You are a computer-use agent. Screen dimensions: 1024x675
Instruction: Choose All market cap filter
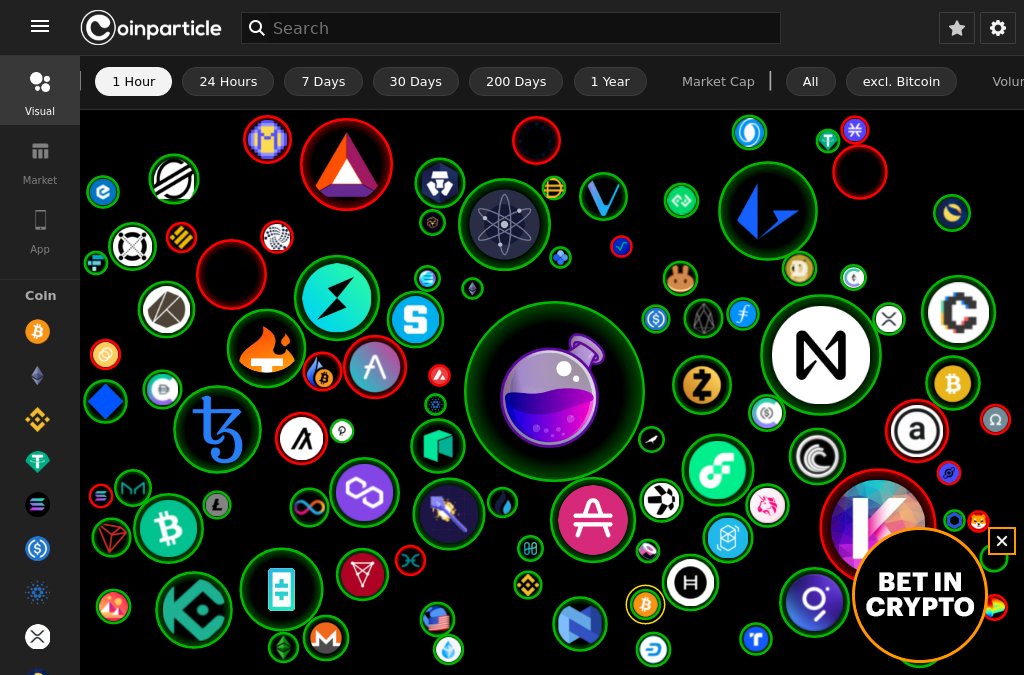pyautogui.click(x=810, y=82)
